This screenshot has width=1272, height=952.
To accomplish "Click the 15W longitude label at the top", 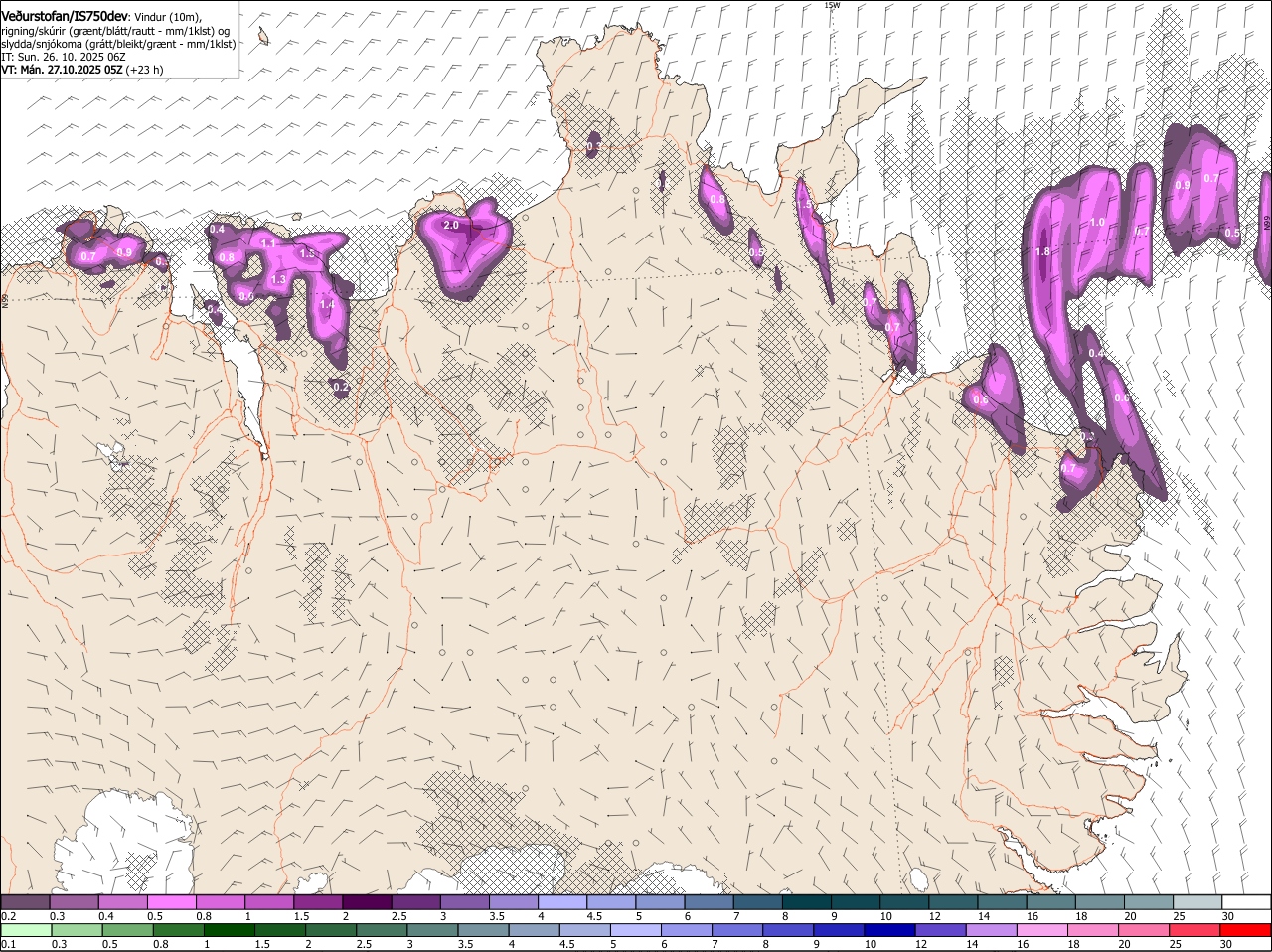I will click(832, 5).
